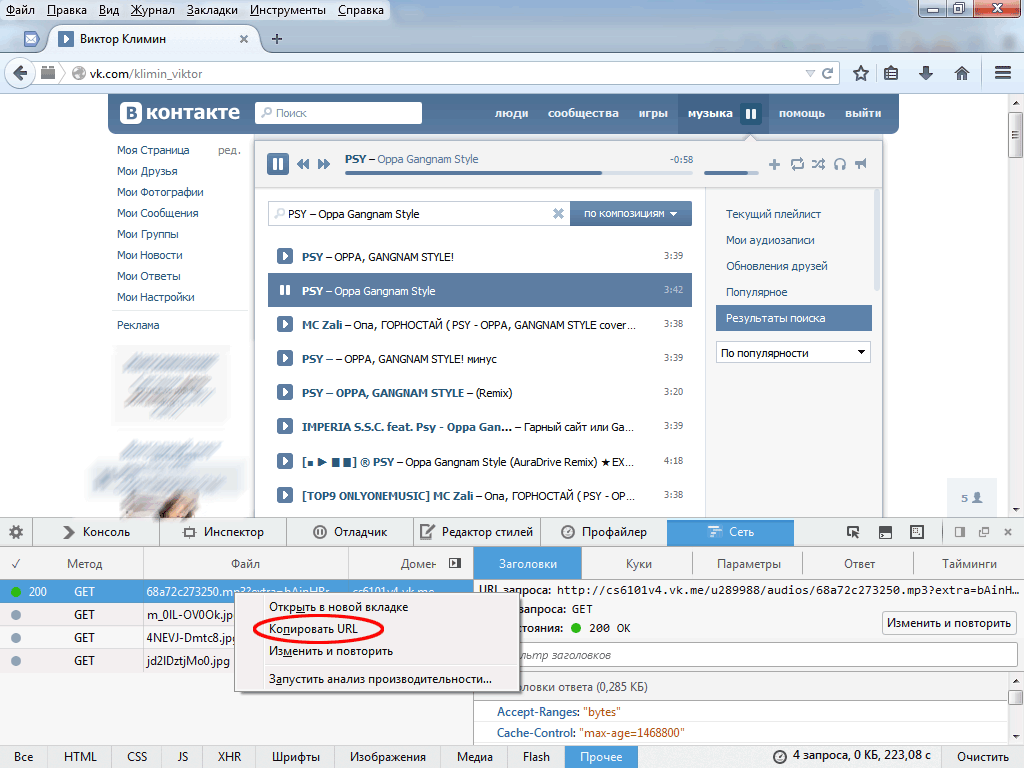Add current track with plus icon
The image size is (1024, 768).
[x=775, y=164]
